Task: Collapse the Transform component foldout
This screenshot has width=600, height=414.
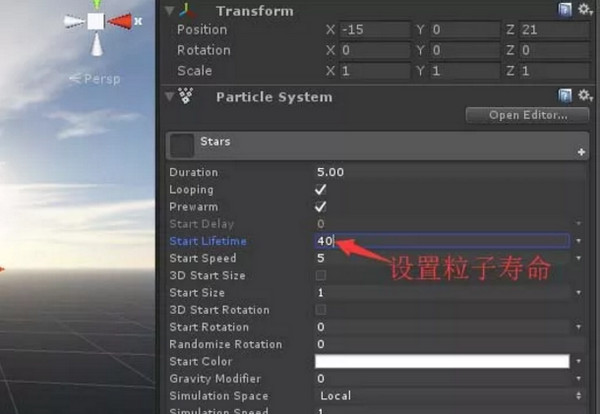Action: coord(169,11)
